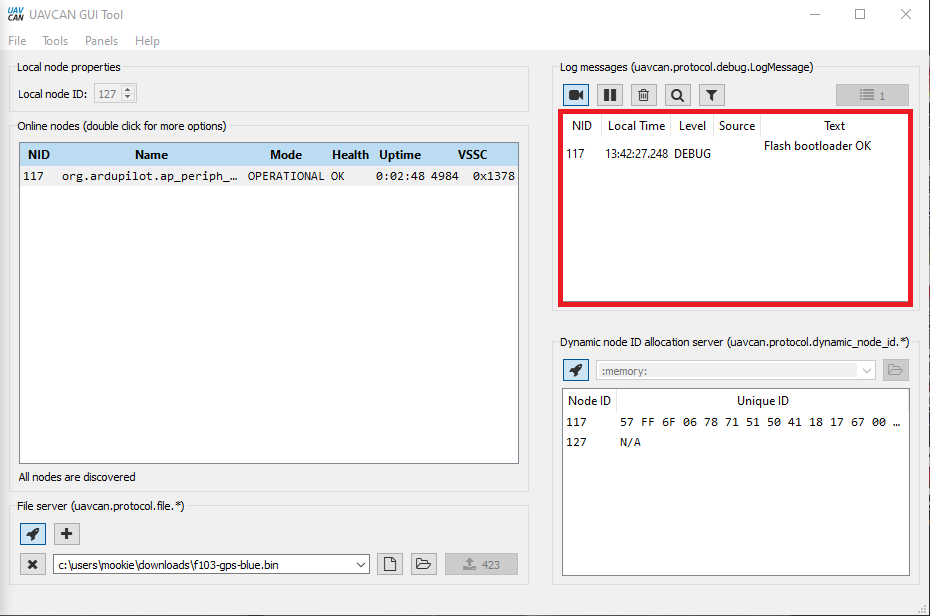Open the file path dropdown
The height and width of the screenshot is (616, 930).
(x=361, y=563)
